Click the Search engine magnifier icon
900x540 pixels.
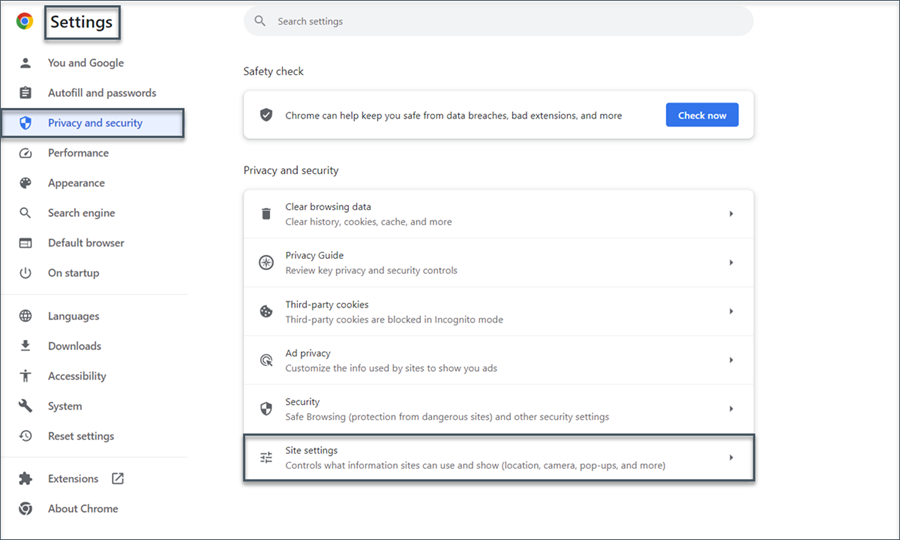25,213
